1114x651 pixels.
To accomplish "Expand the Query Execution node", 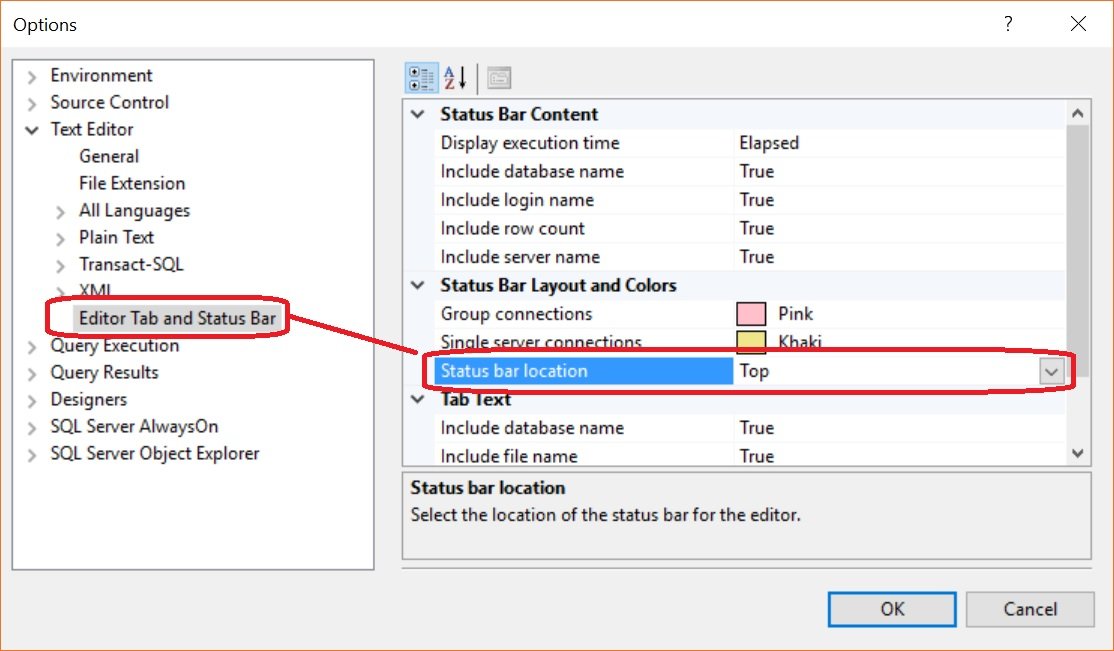I will click(x=31, y=346).
